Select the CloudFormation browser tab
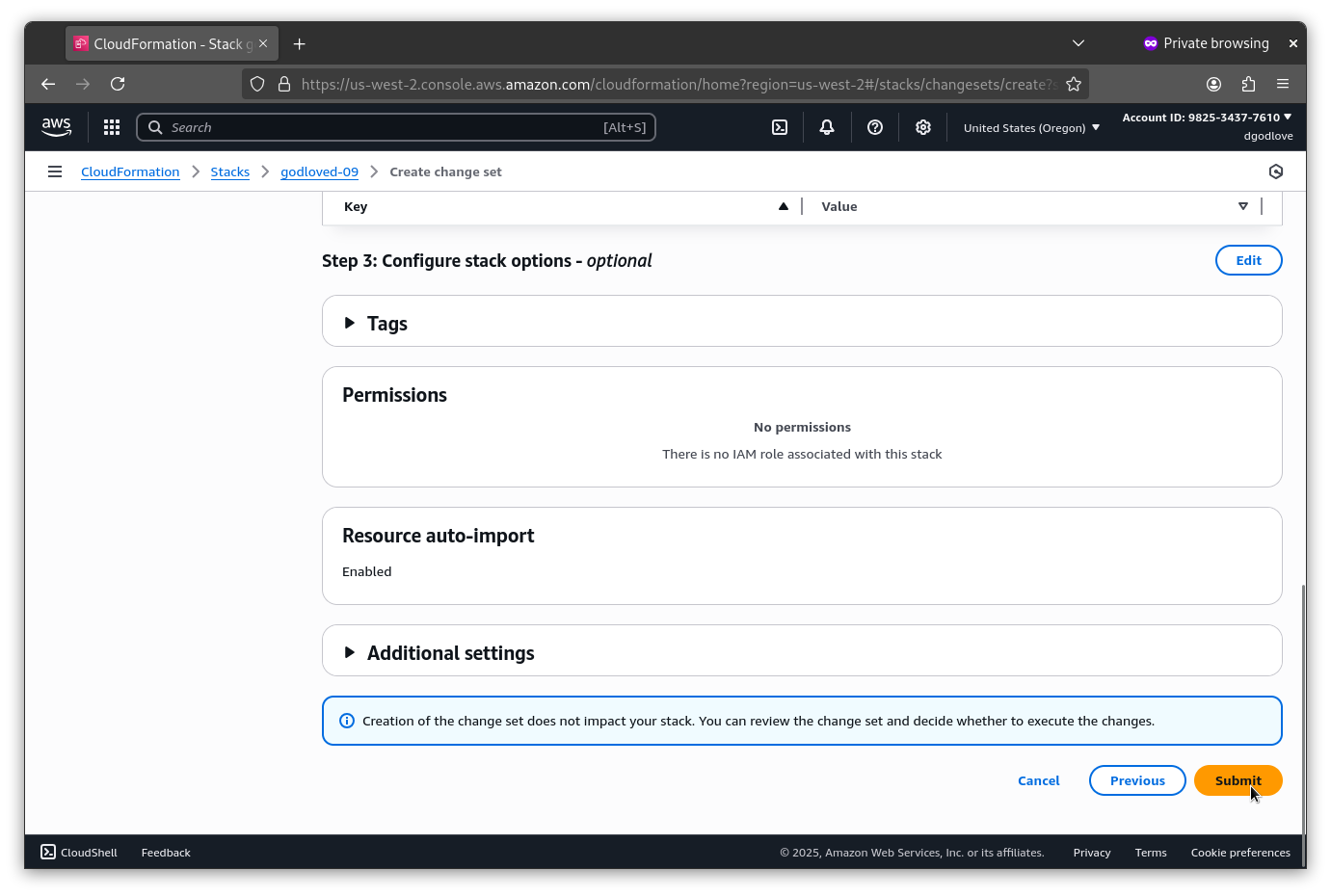 click(172, 43)
